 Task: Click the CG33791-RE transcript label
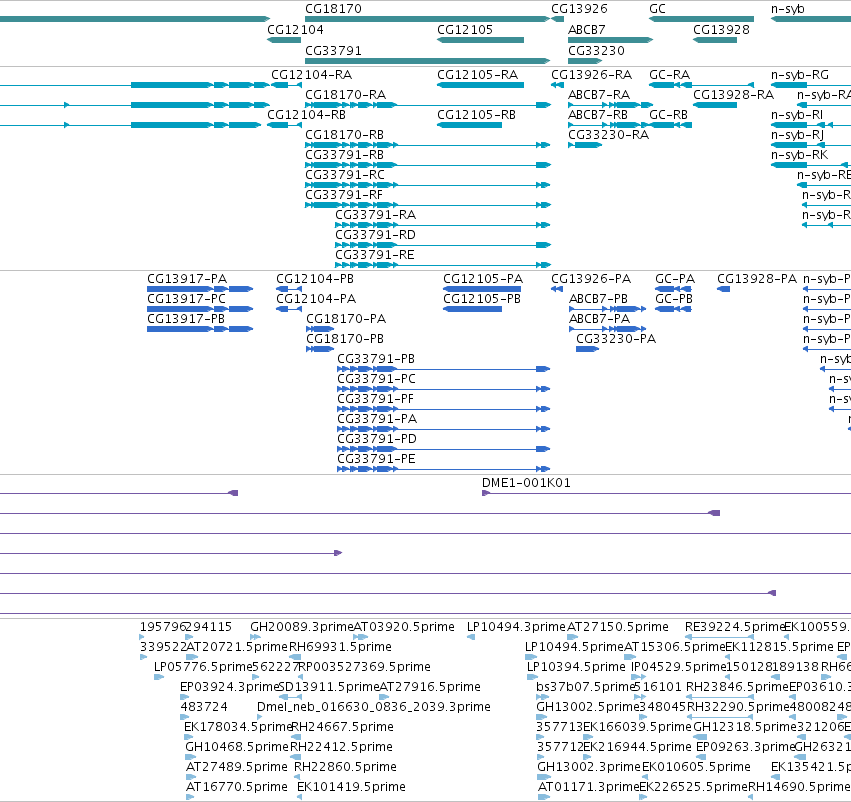pyautogui.click(x=375, y=255)
